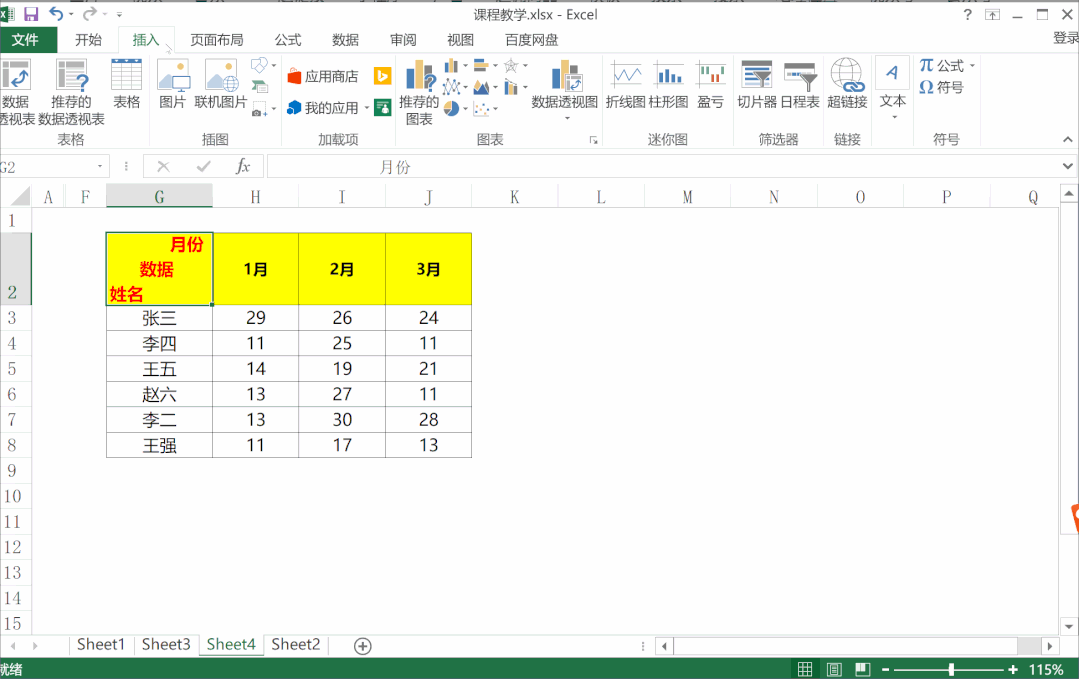Open the Name Box dropdown
The image size is (1079, 679).
(x=100, y=166)
